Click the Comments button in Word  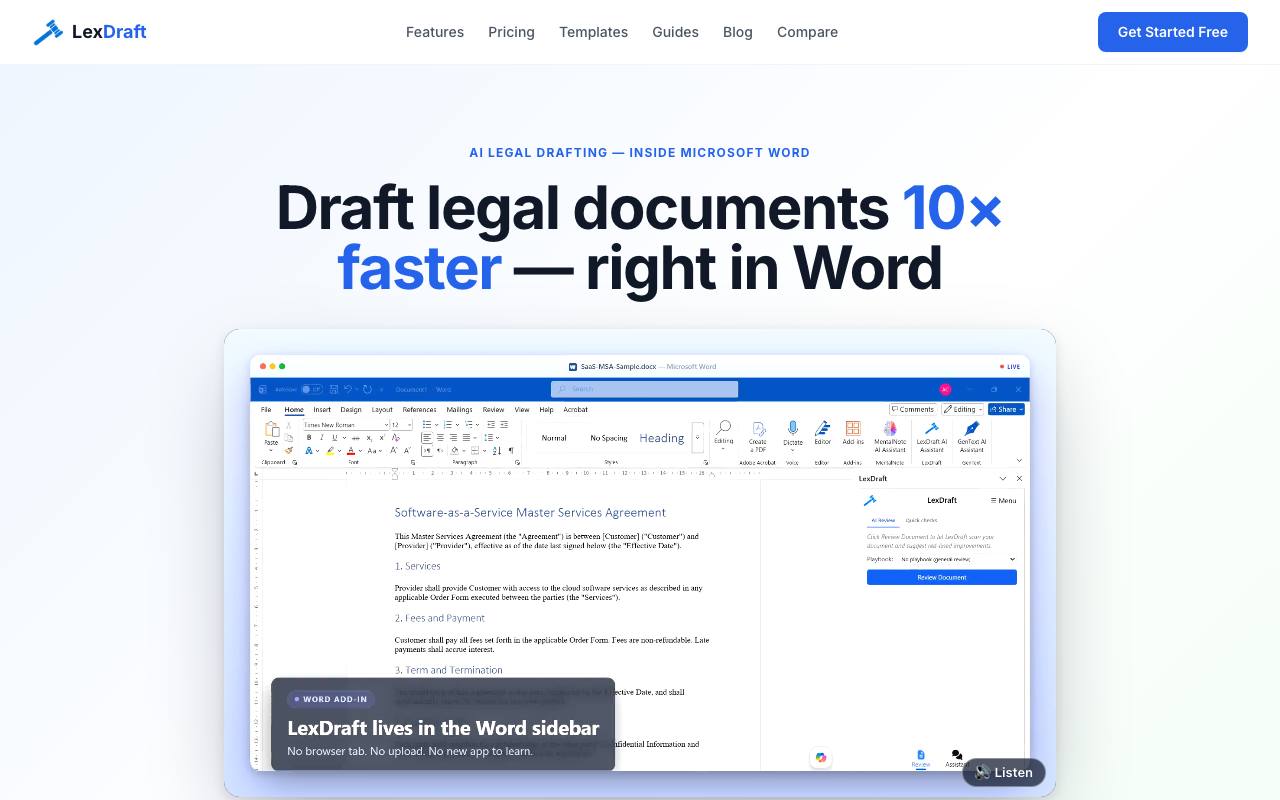(912, 409)
